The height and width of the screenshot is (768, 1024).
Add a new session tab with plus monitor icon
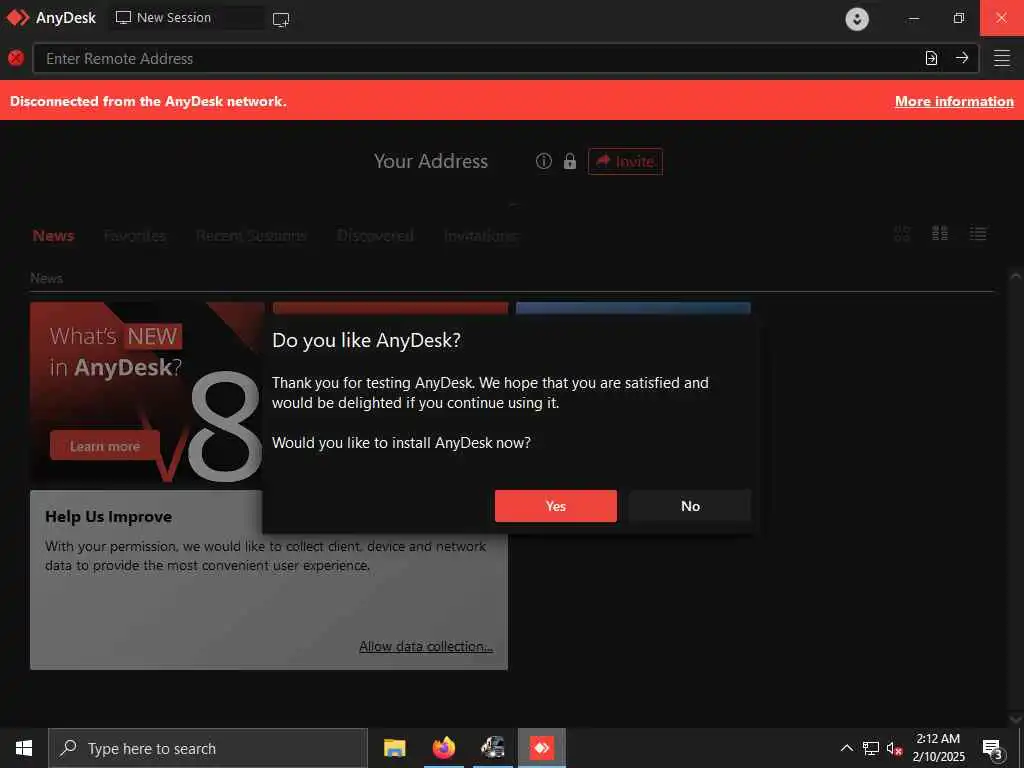pos(281,19)
